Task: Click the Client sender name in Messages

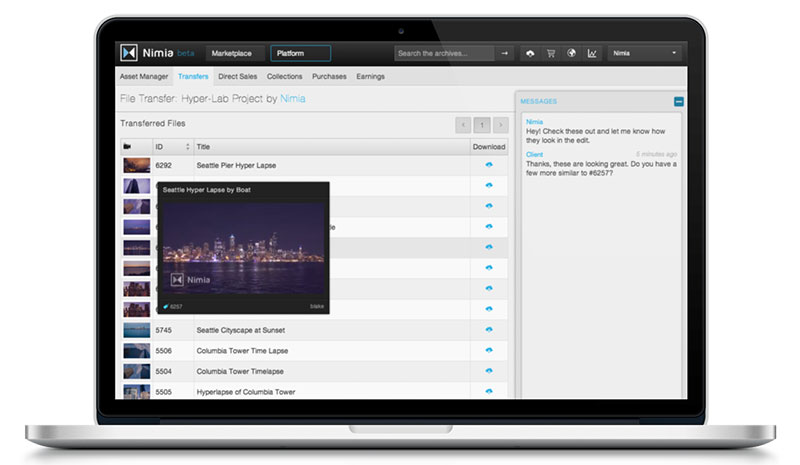Action: click(x=534, y=155)
